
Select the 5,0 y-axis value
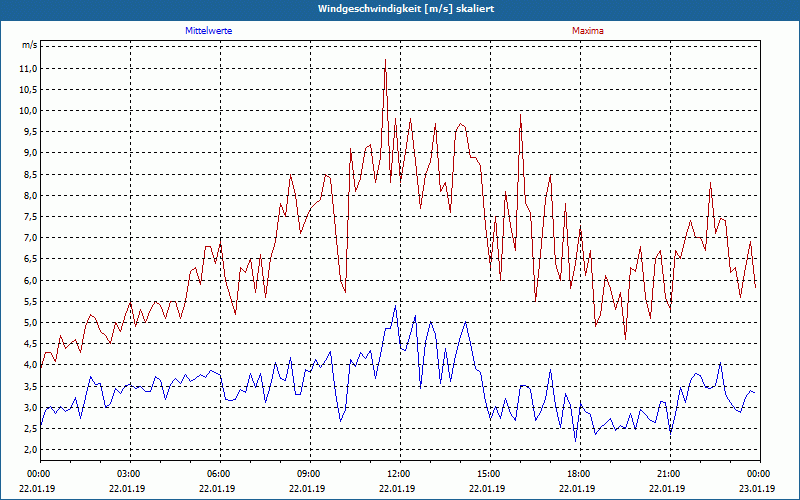[30, 323]
